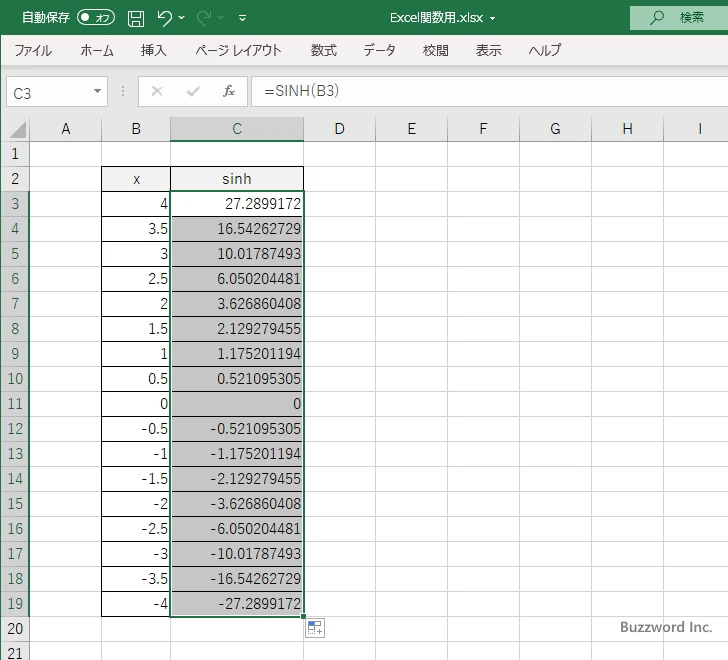728x660 pixels.
Task: Click the Enter checkmark icon in the formula bar
Action: (193, 91)
